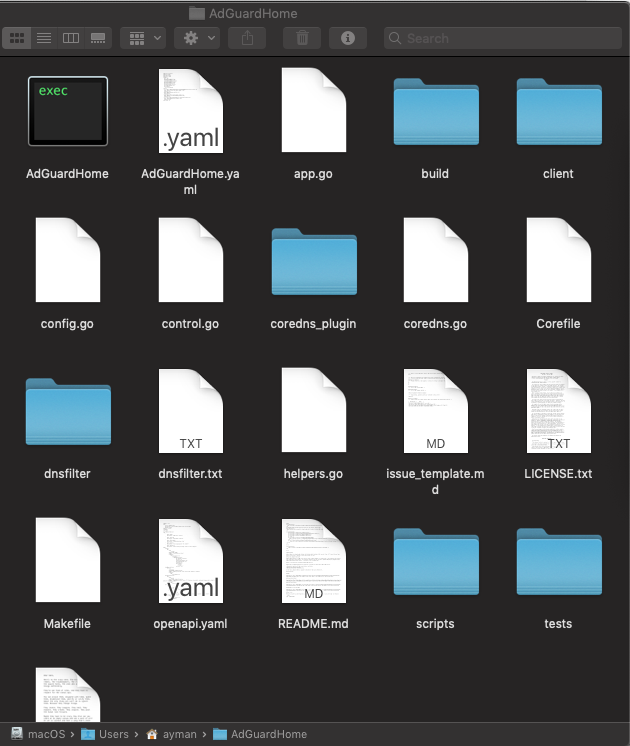The image size is (630, 746).
Task: Select the AdGuardHome exec file icon
Action: tap(68, 111)
